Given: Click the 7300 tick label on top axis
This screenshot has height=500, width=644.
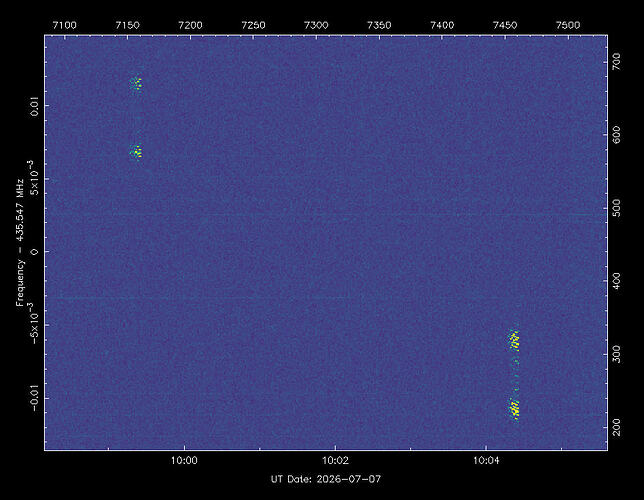Looking at the screenshot, I should [316, 25].
